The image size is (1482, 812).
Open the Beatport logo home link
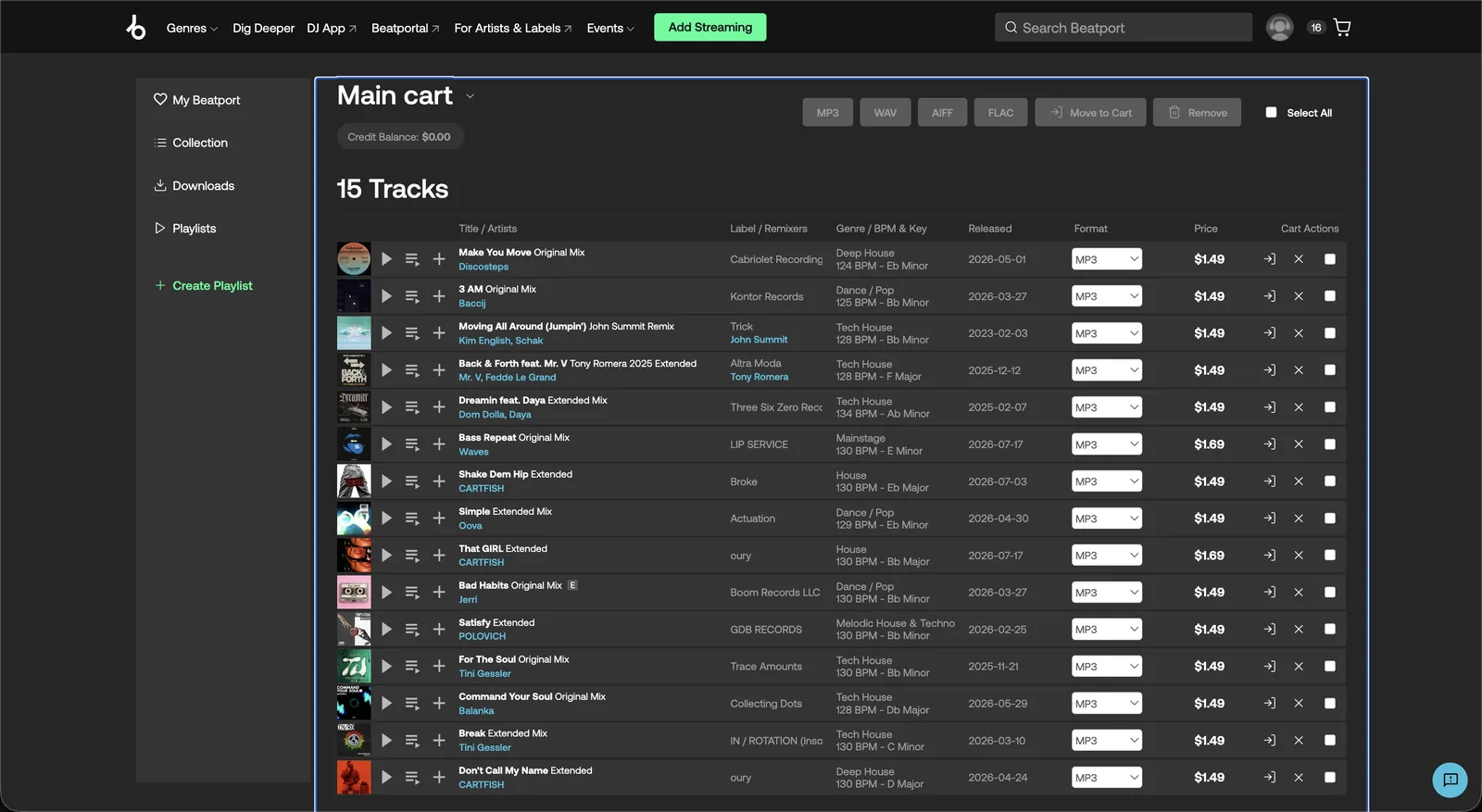pos(136,28)
